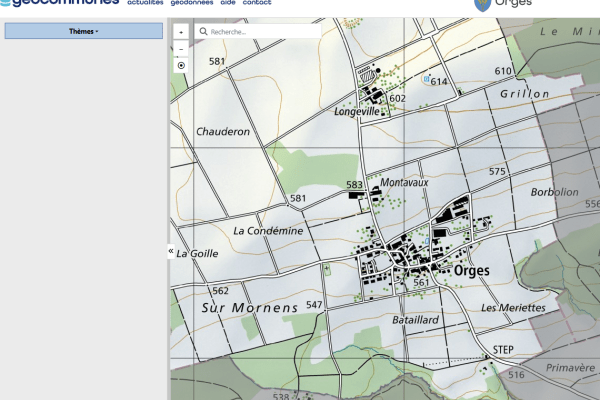Viewport: 600px width, 400px height.
Task: Click the Montavaux label on map
Action: point(404,182)
